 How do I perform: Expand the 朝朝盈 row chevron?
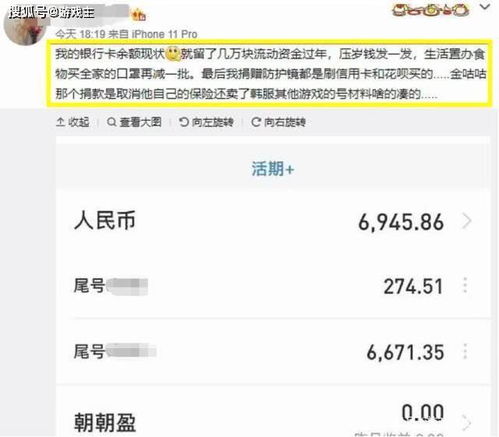(x=467, y=423)
